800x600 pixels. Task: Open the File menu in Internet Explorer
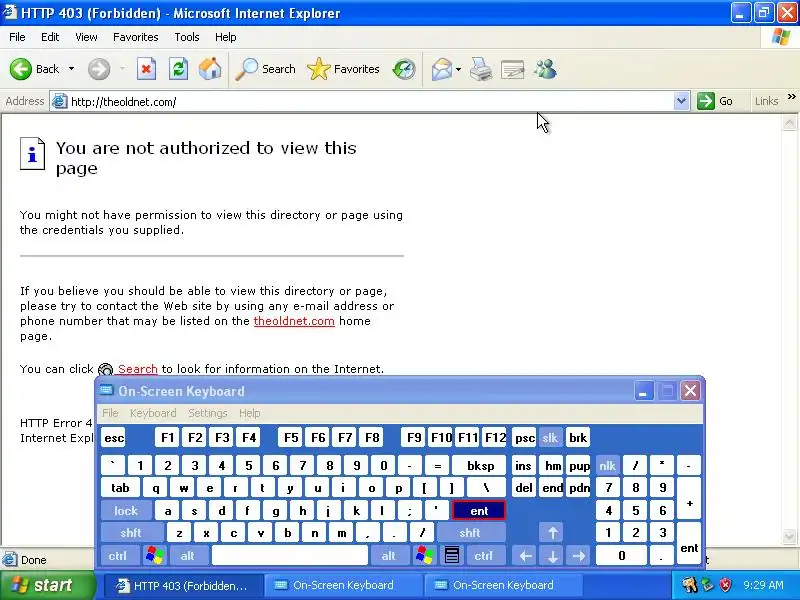click(x=17, y=37)
